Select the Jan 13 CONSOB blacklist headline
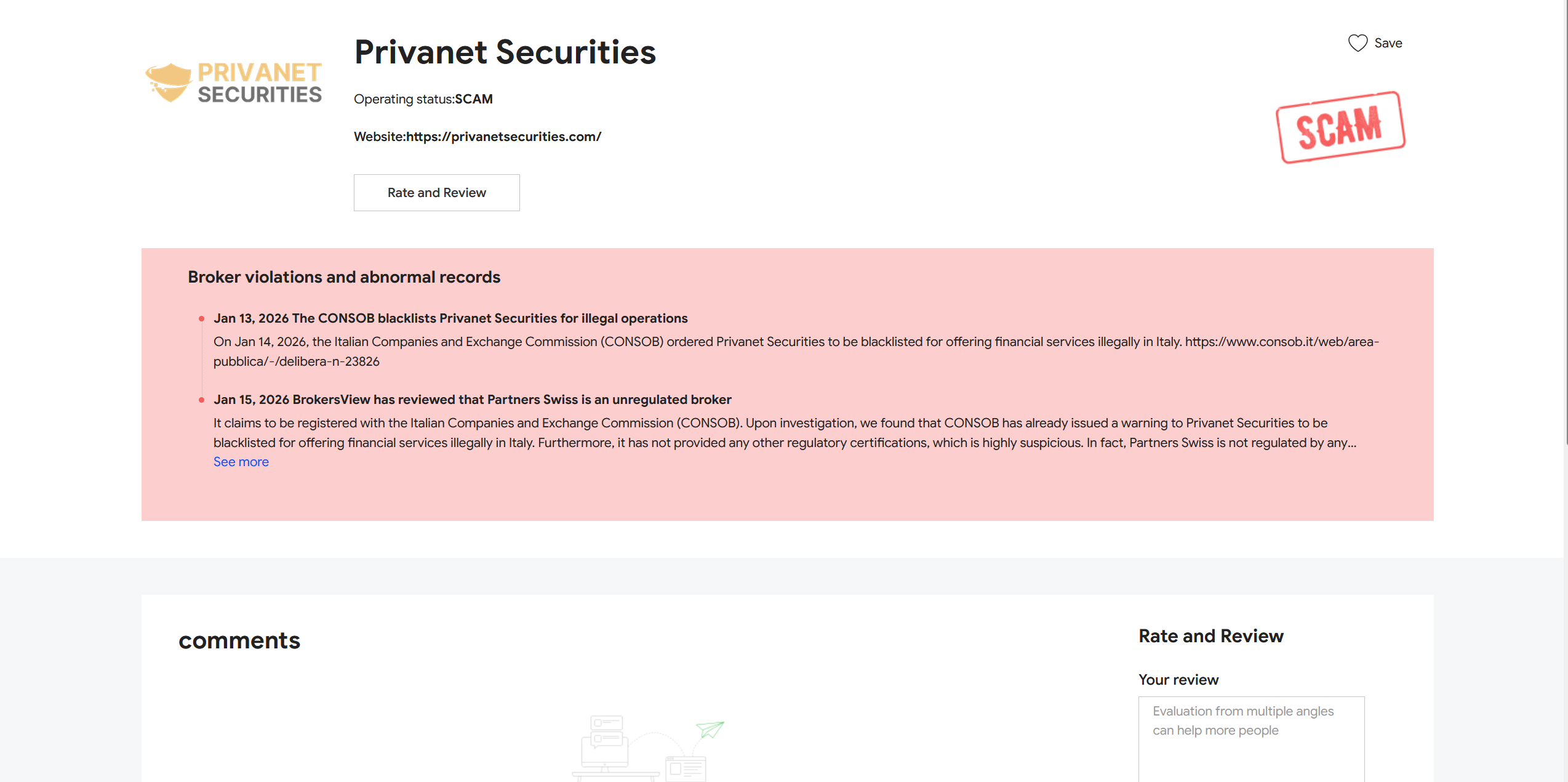The image size is (1568, 782). (450, 318)
